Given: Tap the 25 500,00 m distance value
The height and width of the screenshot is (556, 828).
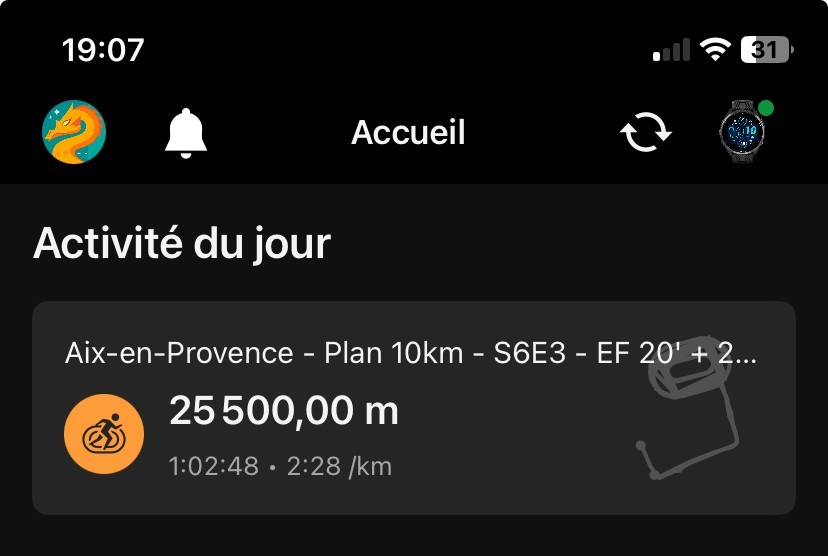Looking at the screenshot, I should click(284, 411).
